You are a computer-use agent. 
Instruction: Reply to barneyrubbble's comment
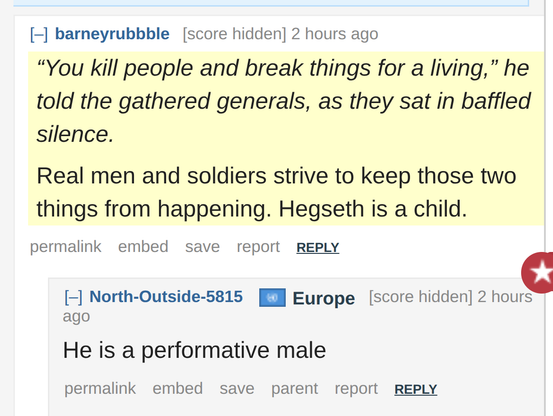(x=317, y=247)
